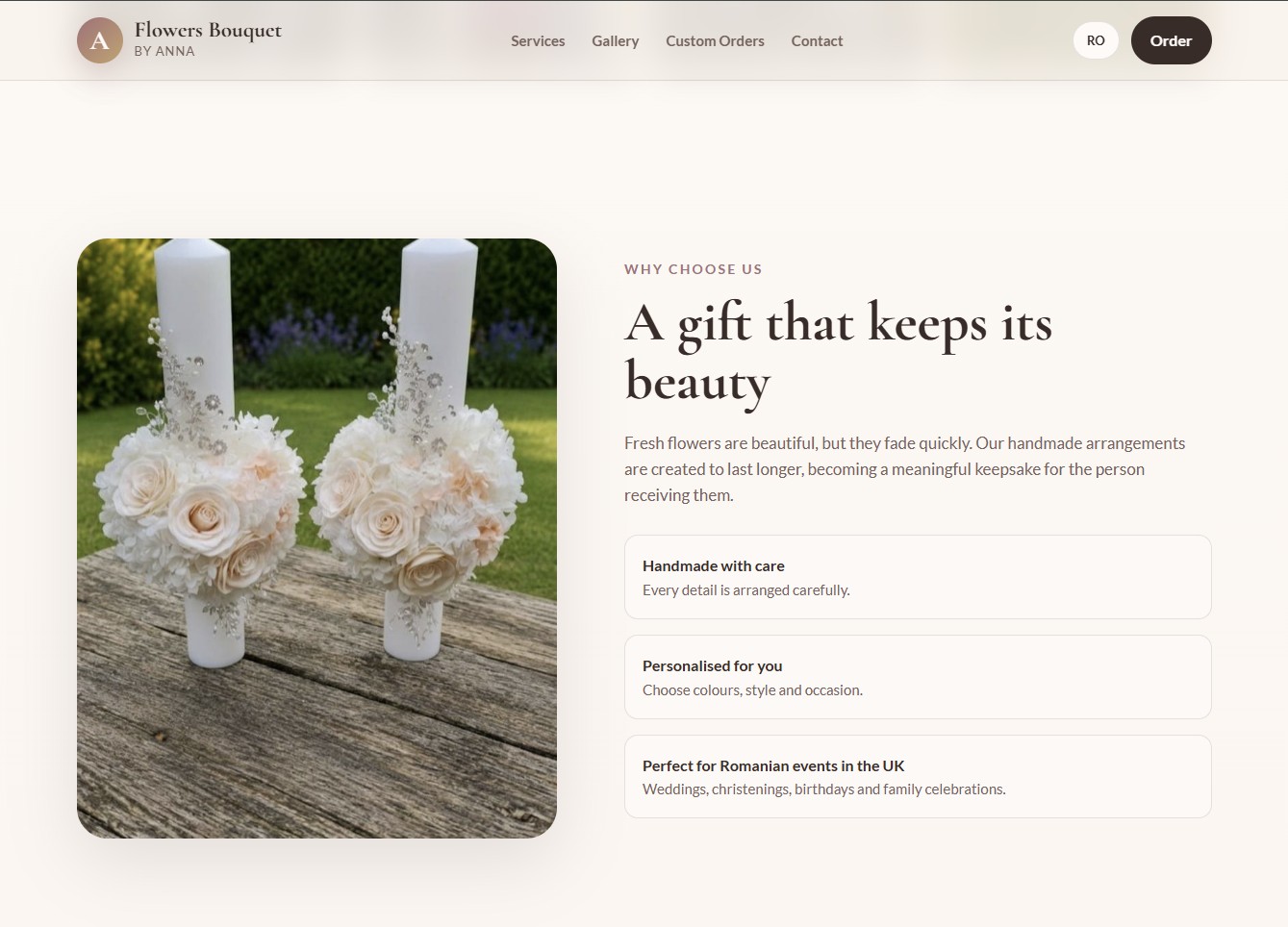1288x927 pixels.
Task: Select 'Perfect for Romanian events in the UK' card
Action: tap(918, 777)
